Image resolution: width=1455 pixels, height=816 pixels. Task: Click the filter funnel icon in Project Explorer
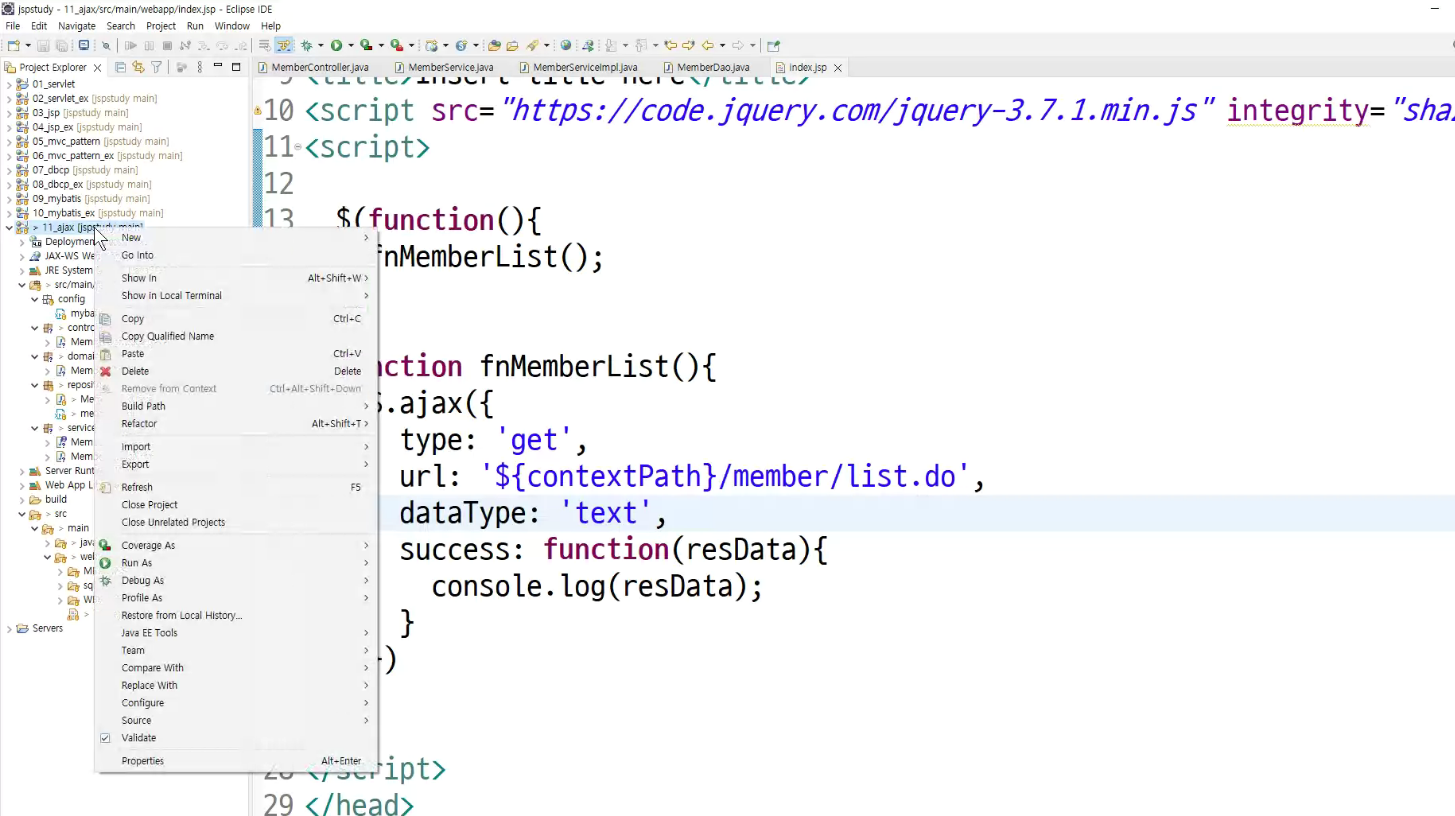point(156,67)
